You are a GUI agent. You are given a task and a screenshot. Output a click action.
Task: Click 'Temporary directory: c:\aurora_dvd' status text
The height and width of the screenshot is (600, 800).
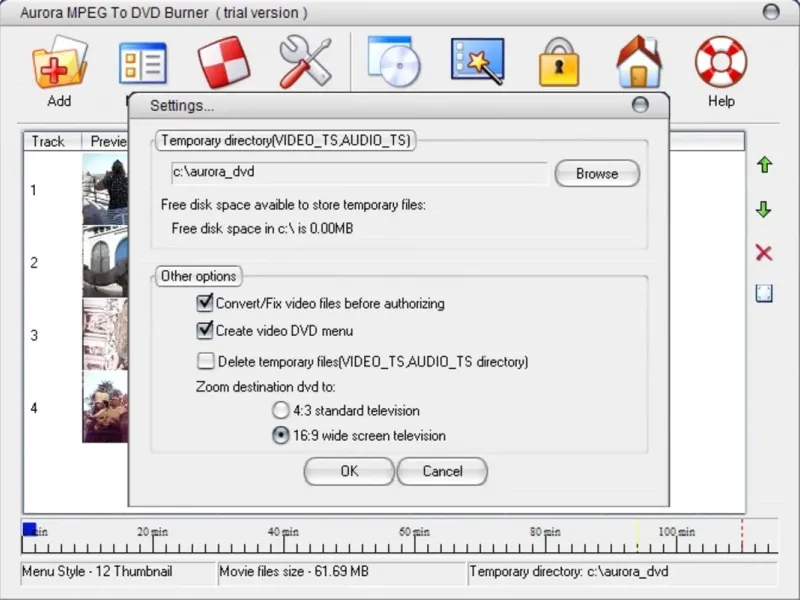pos(569,571)
